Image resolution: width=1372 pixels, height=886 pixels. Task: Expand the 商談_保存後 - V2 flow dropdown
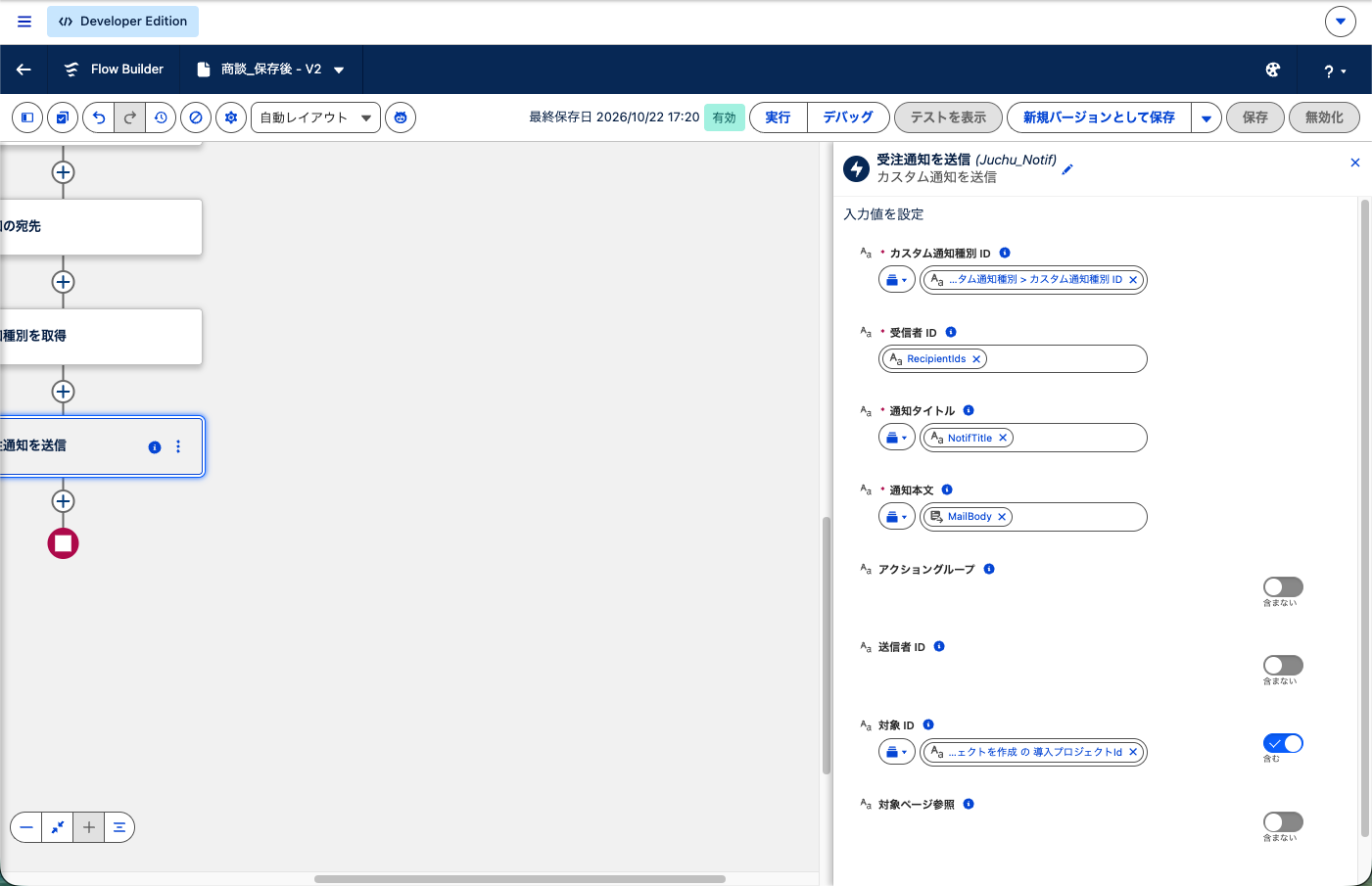click(x=339, y=70)
